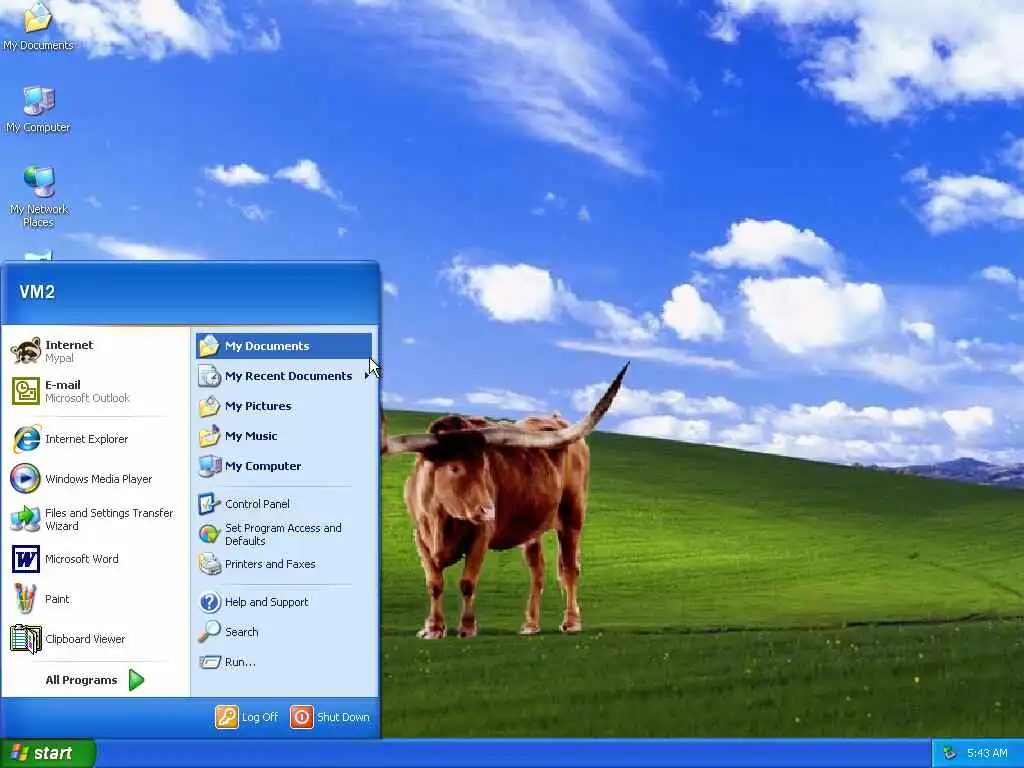Click the All Programs label
Viewport: 1024px width, 768px height.
pyautogui.click(x=81, y=680)
